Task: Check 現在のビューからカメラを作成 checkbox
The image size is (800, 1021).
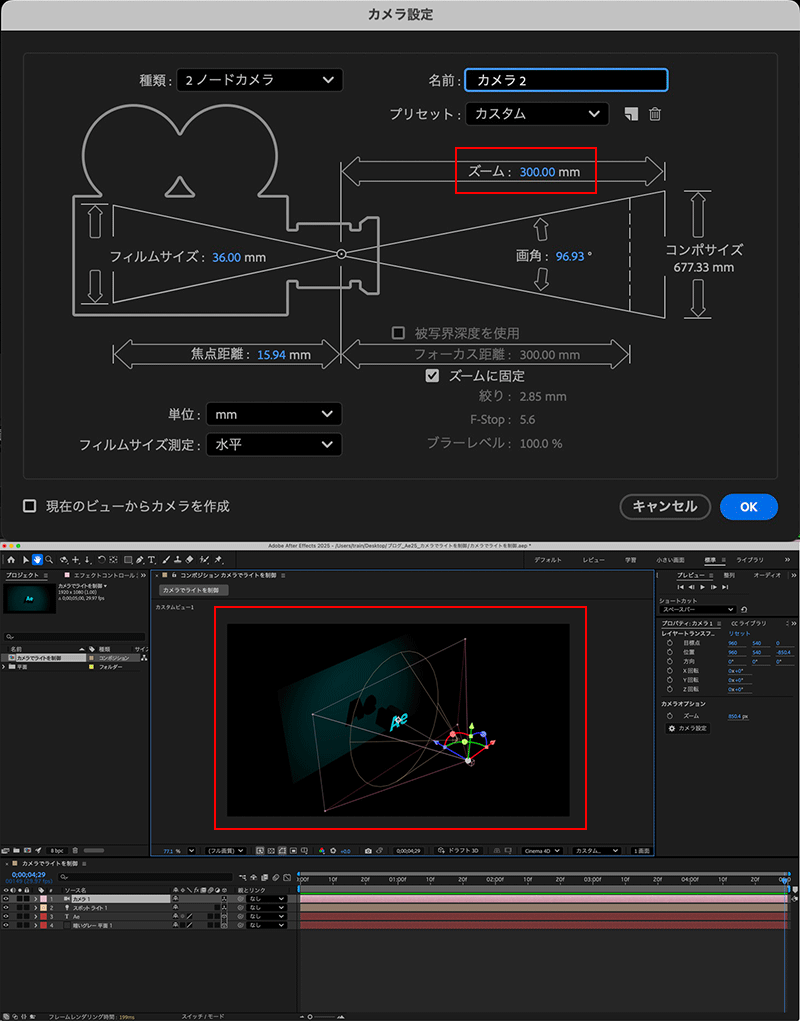Action: point(30,506)
